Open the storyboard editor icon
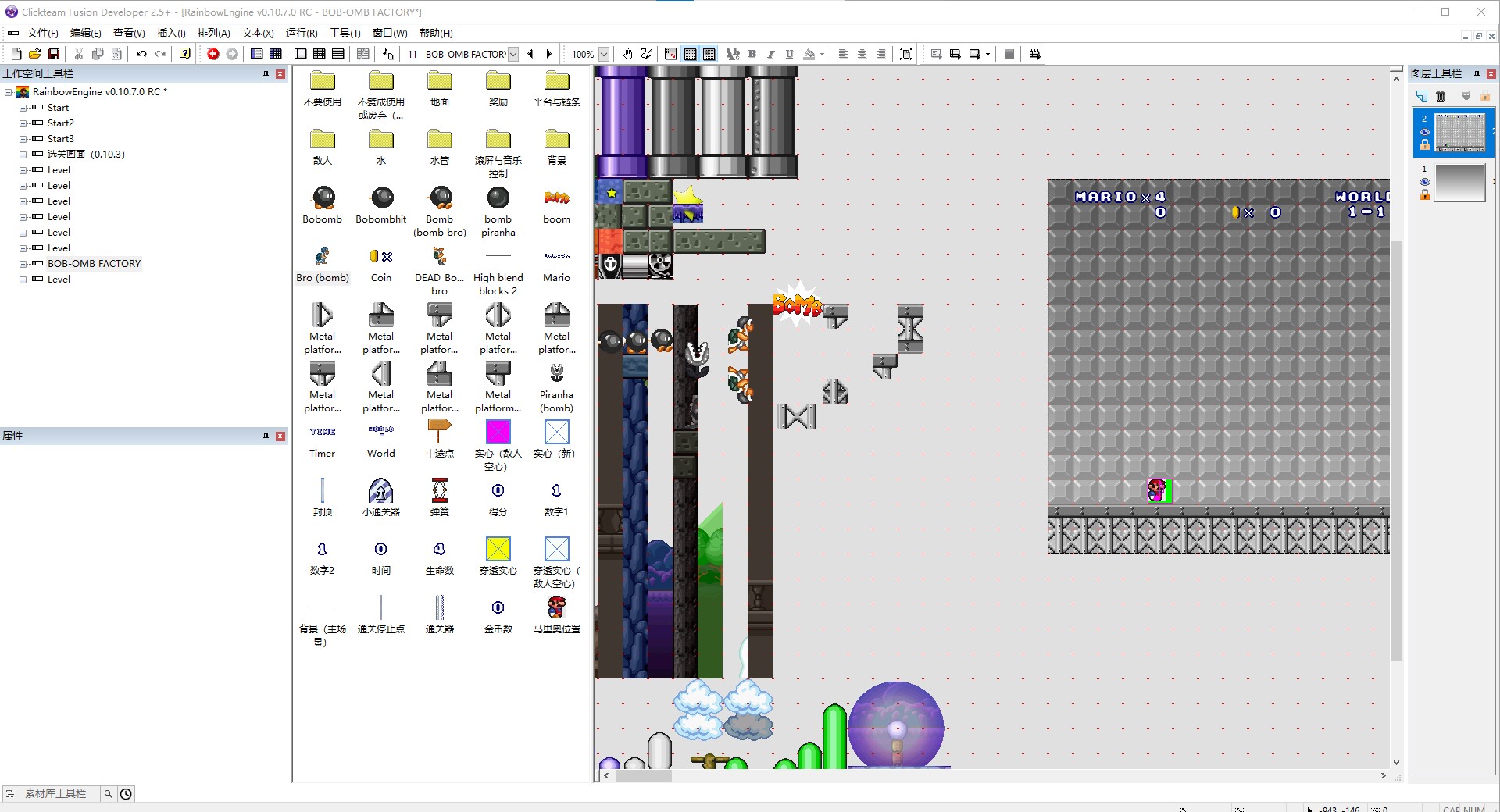Image resolution: width=1500 pixels, height=812 pixels. coord(257,54)
